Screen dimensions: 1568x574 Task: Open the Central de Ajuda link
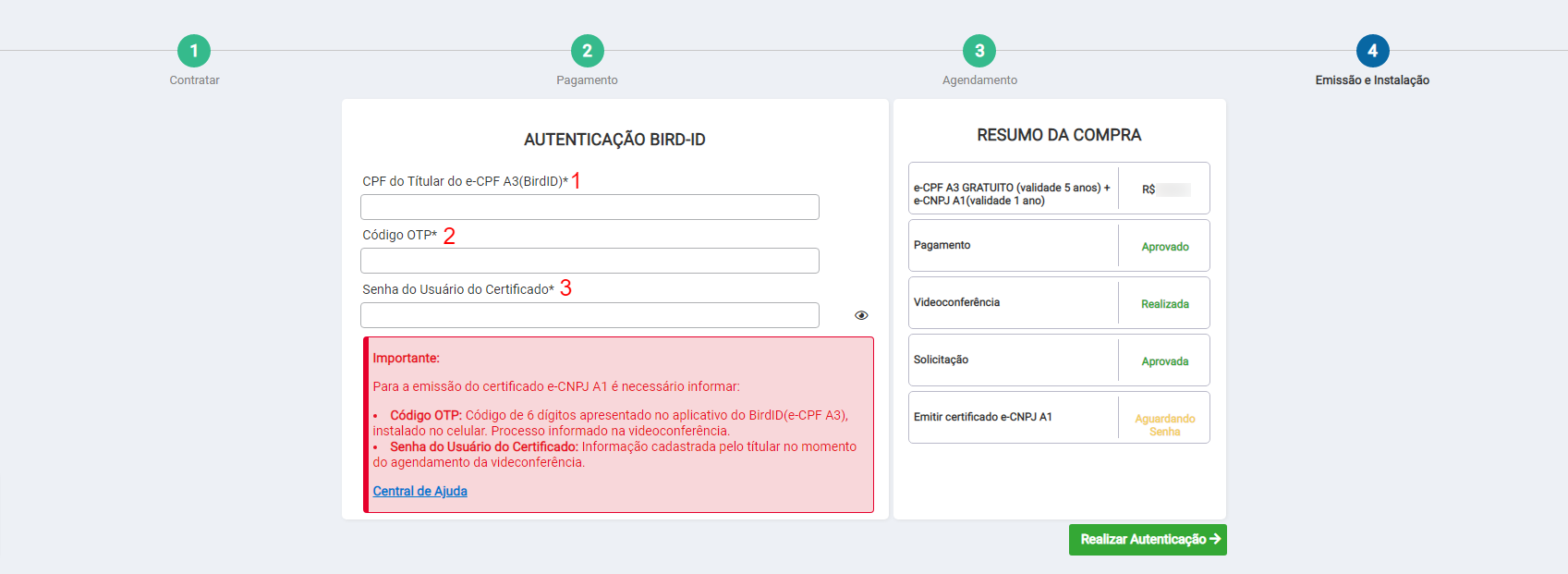419,491
